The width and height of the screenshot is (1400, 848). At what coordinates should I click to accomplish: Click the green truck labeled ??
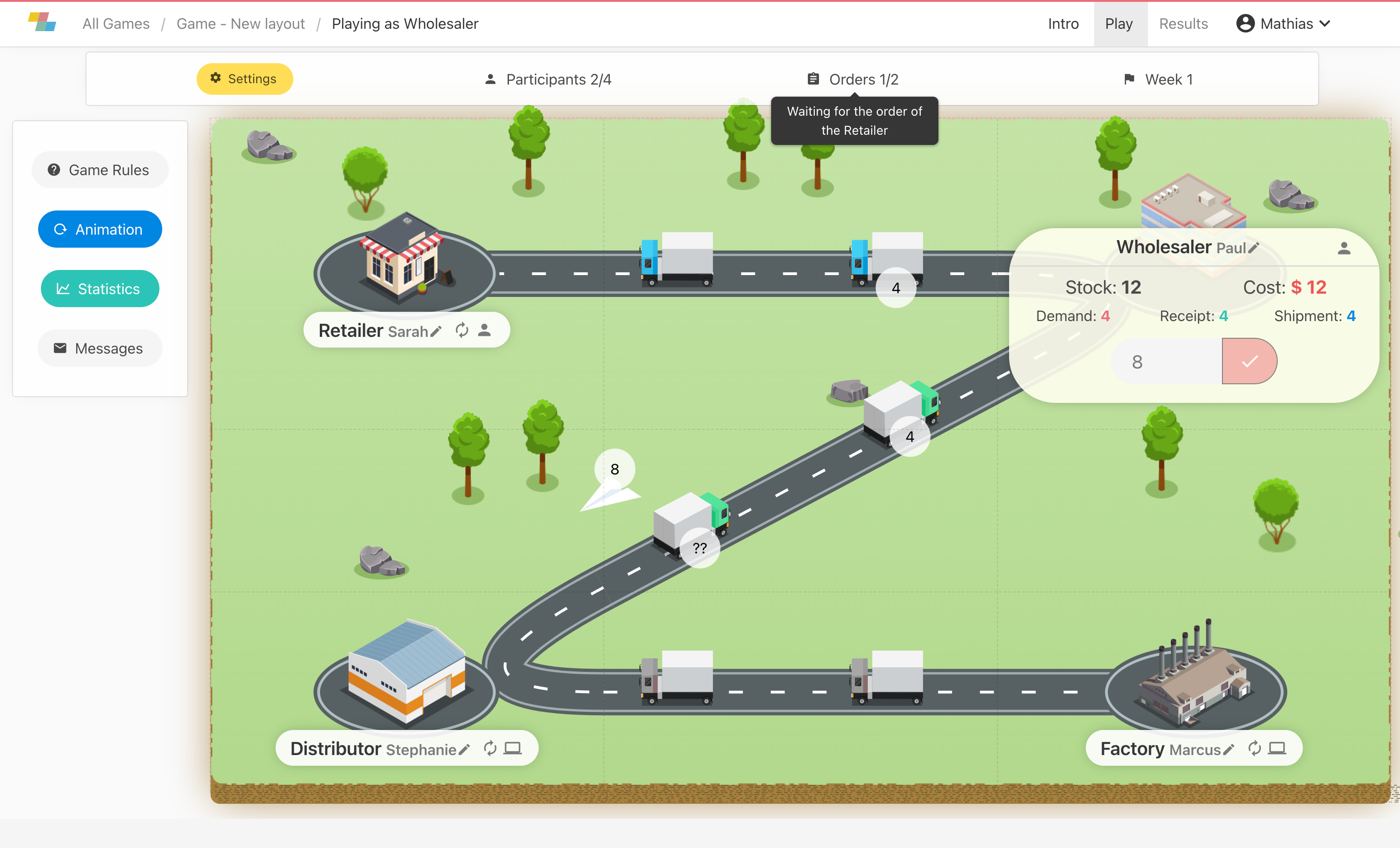pos(690,526)
